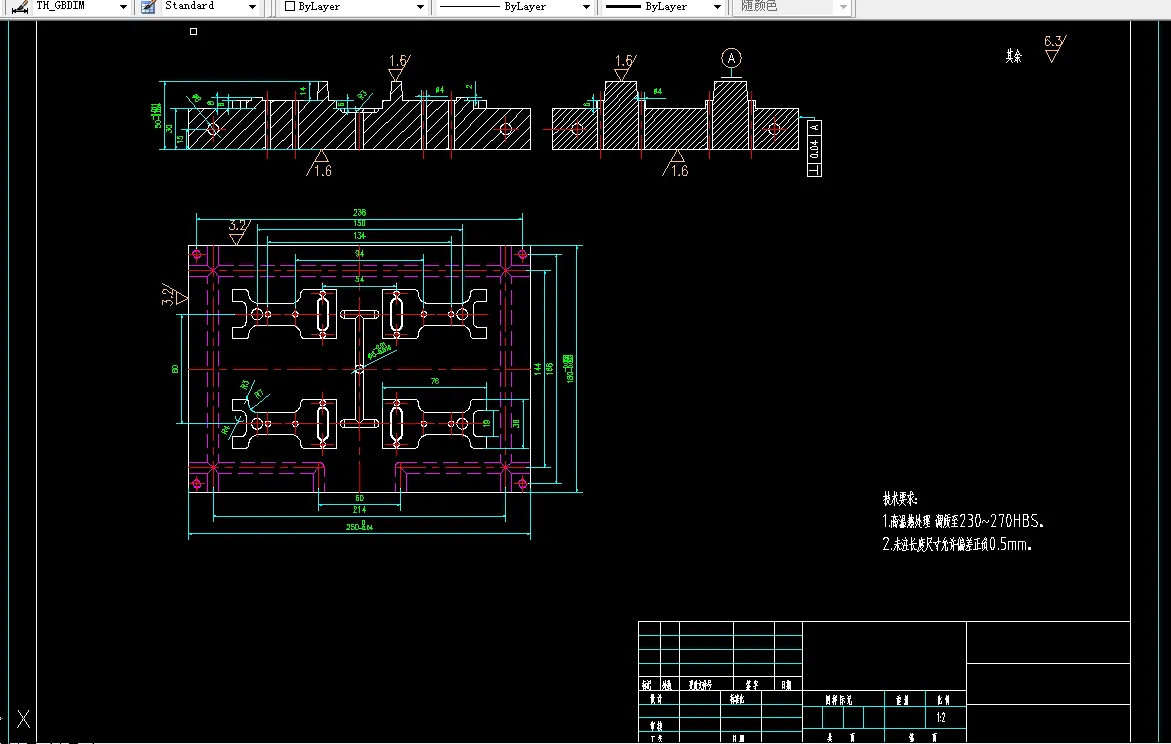Select the 6.3 surface roughness symbol
The image size is (1171, 744).
pyautogui.click(x=1054, y=49)
